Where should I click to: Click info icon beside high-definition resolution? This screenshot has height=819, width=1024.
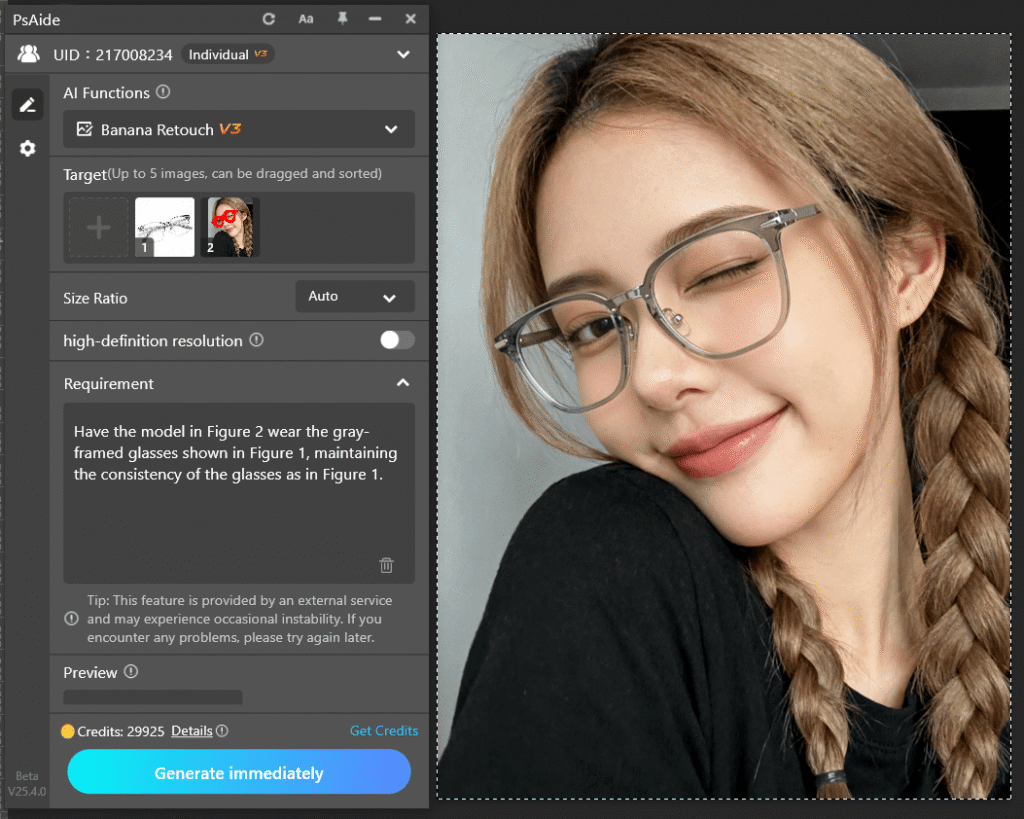[256, 340]
